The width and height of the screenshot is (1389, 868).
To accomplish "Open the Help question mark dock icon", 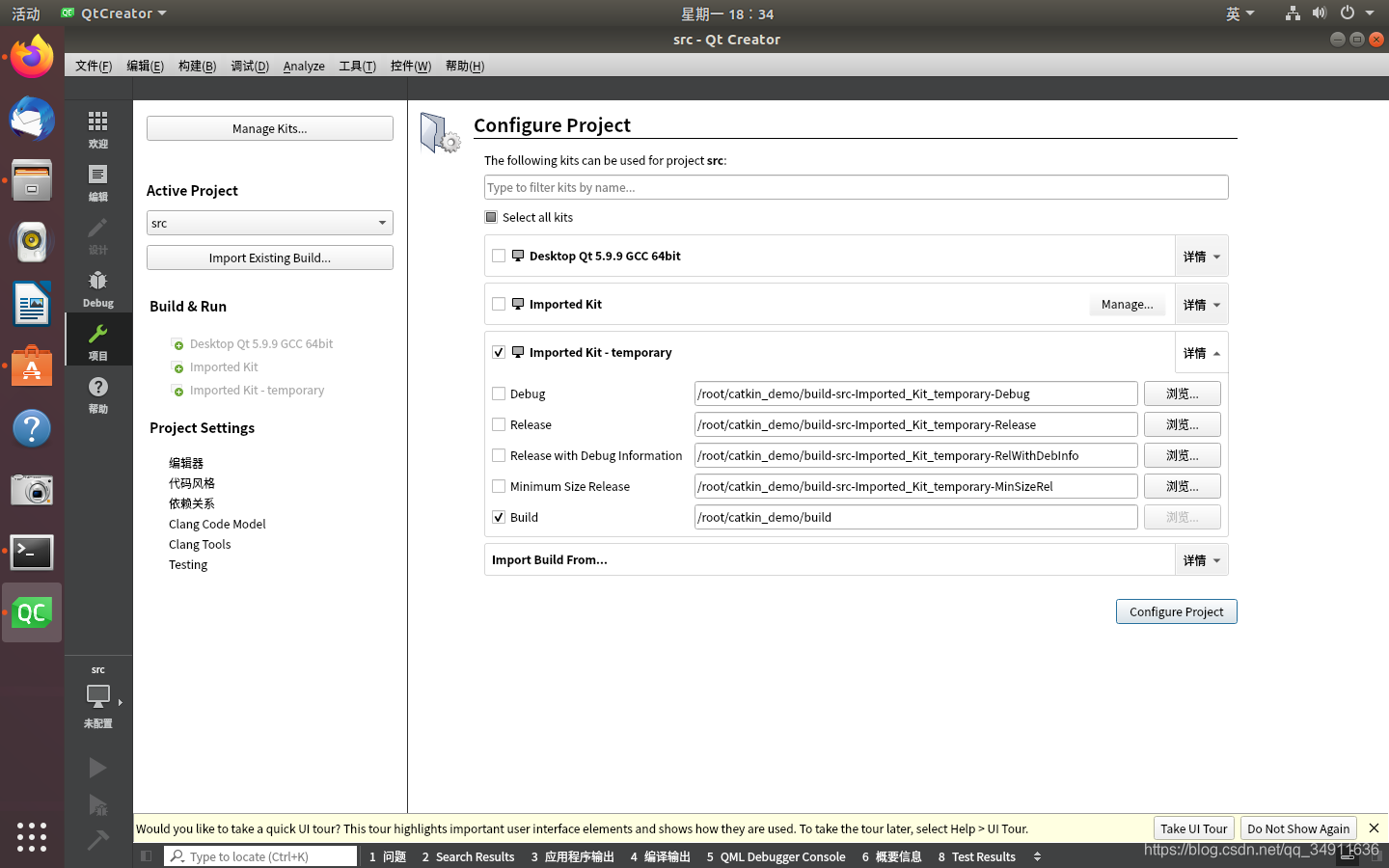I will 32,428.
